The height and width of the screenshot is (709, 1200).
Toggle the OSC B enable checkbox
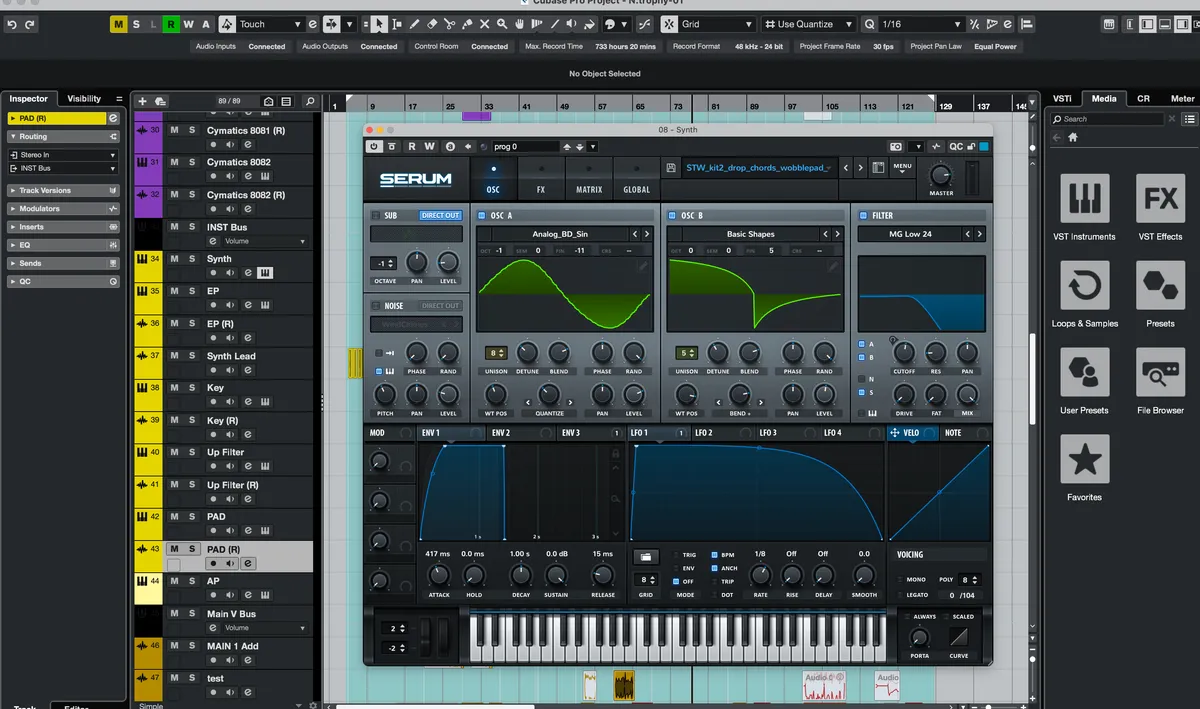point(672,215)
